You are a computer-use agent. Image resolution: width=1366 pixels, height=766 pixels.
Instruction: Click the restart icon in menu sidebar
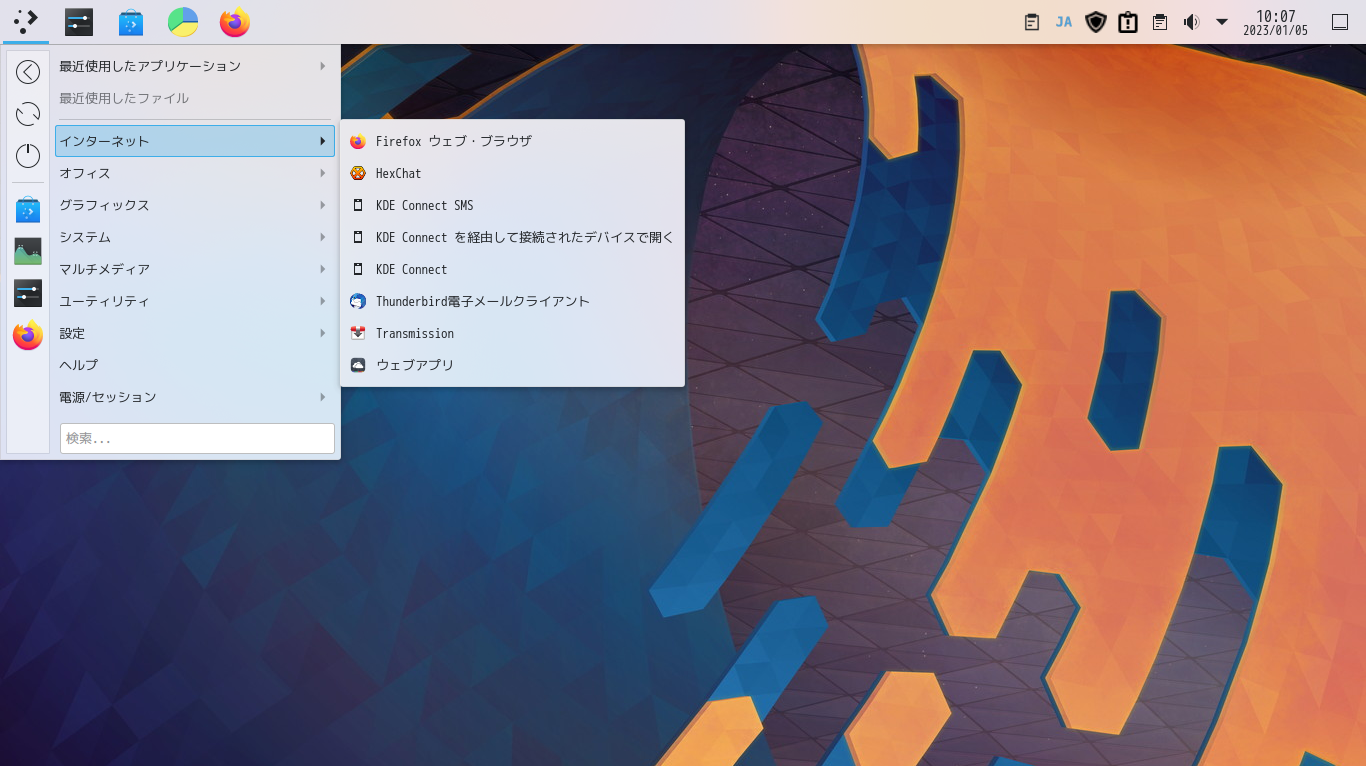point(28,114)
